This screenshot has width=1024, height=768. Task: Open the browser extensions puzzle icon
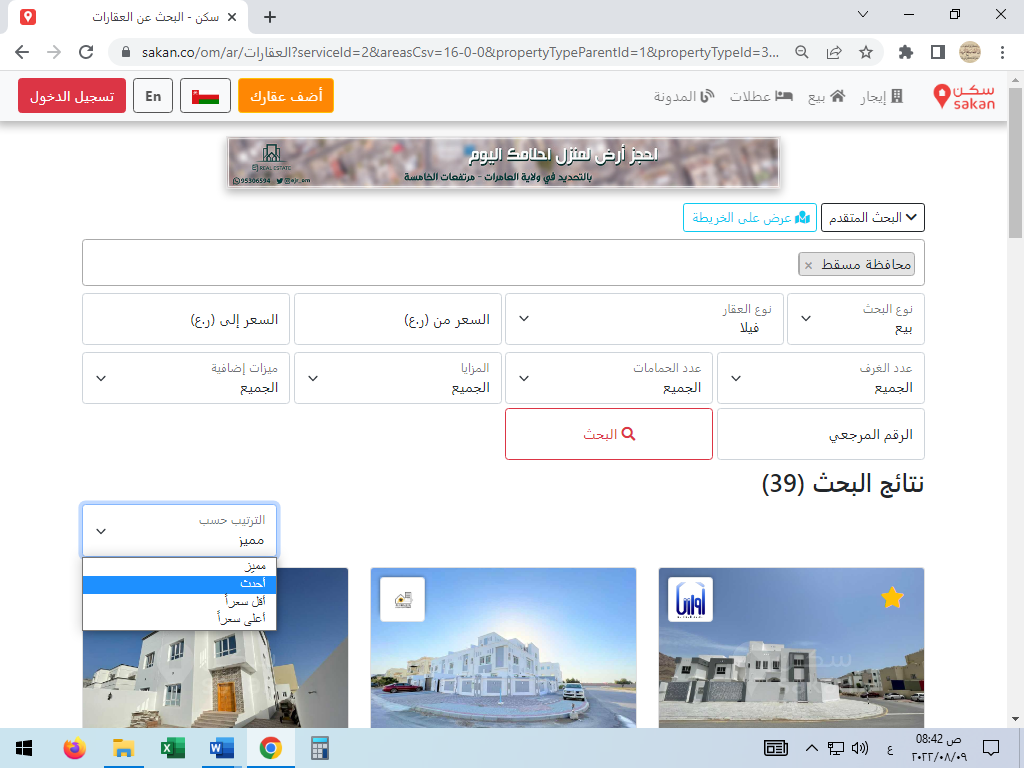pos(906,52)
